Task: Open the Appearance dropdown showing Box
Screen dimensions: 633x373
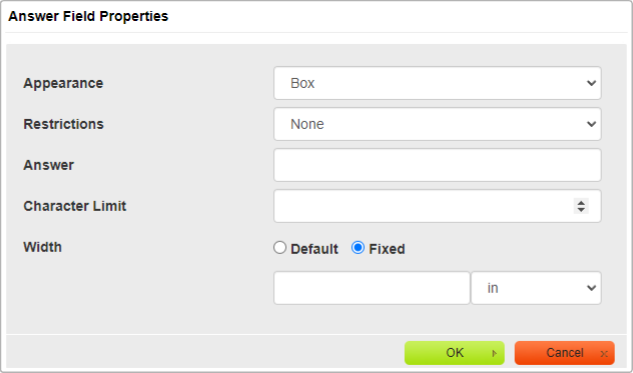Action: (437, 83)
